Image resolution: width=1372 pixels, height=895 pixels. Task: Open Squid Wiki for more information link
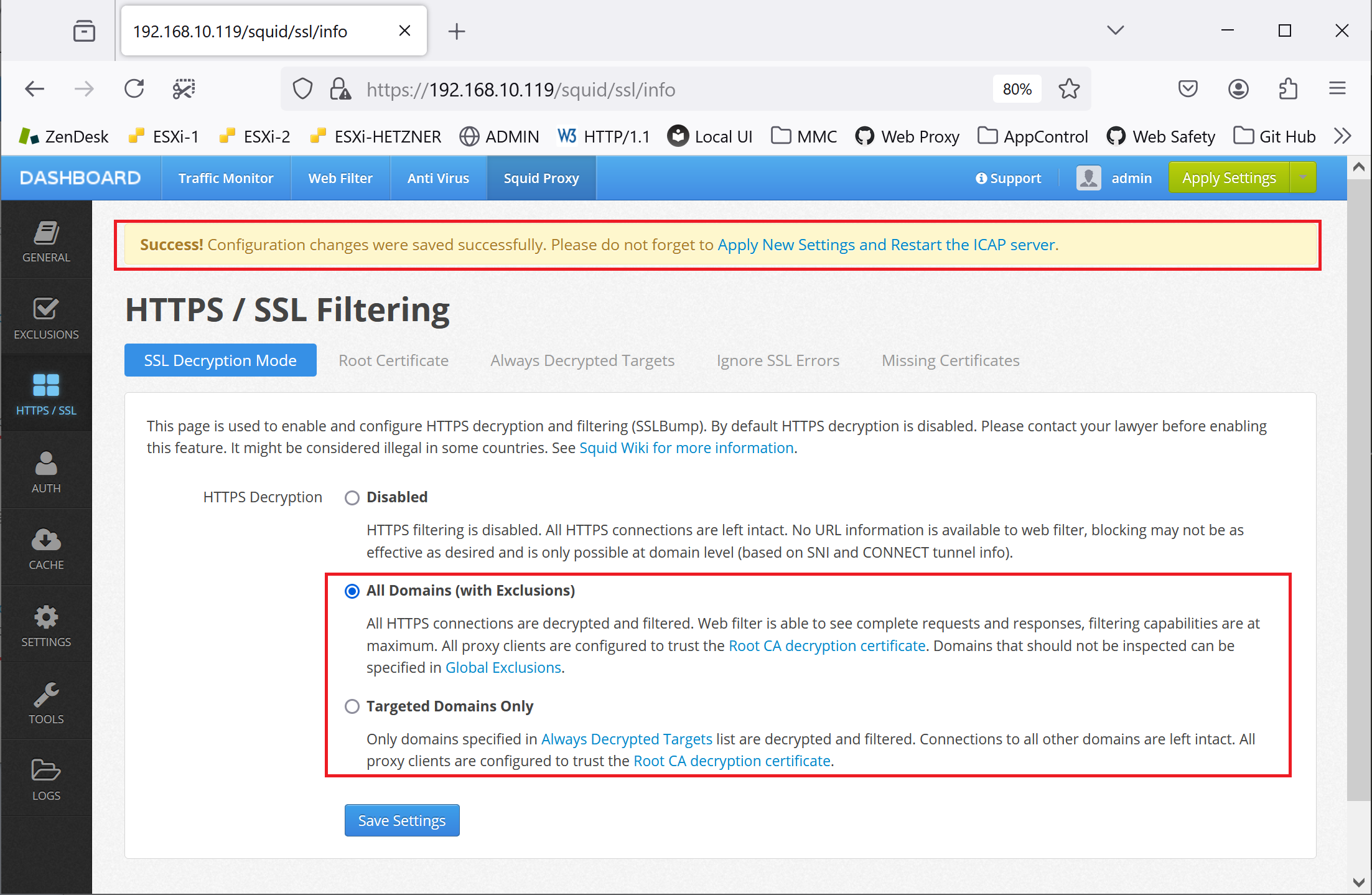(x=686, y=448)
